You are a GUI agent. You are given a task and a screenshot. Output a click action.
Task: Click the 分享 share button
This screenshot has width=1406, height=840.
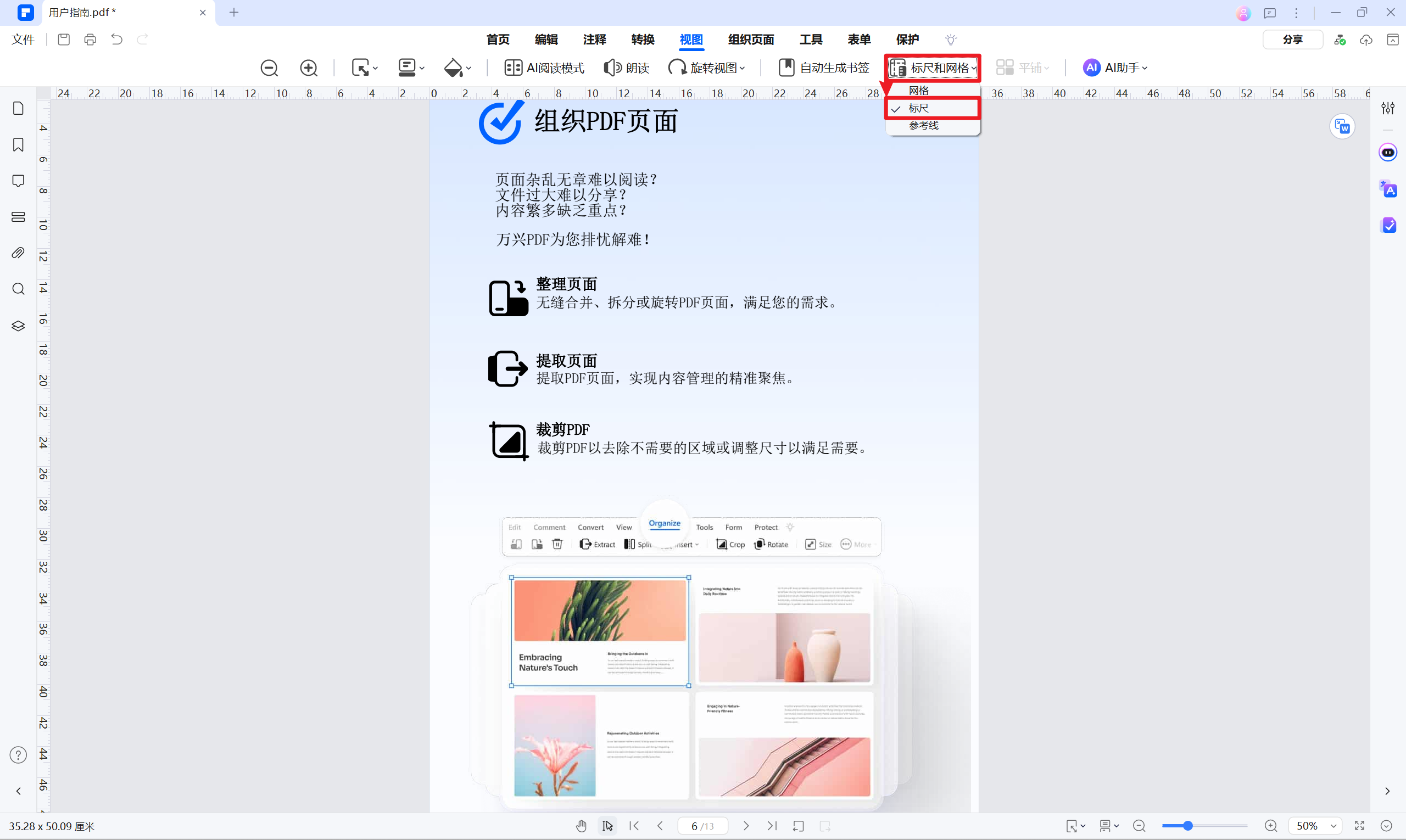1292,39
